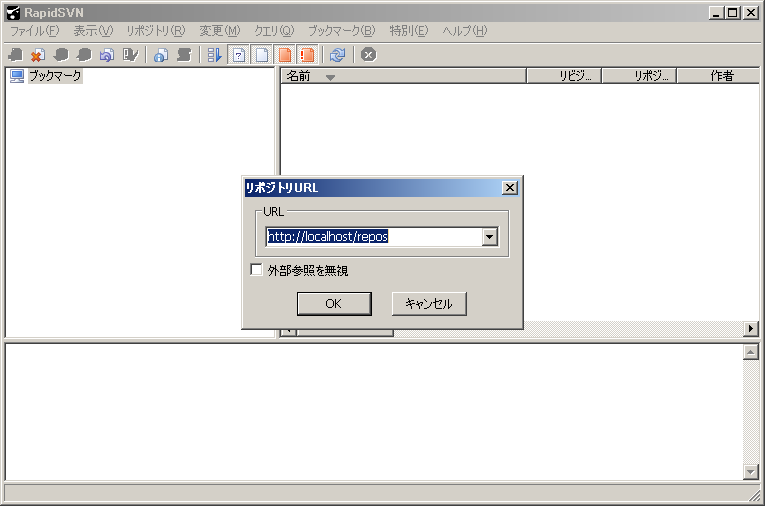Click the Commit toolbar icon, fourth in toolbar
Image resolution: width=765 pixels, height=506 pixels.
84,55
